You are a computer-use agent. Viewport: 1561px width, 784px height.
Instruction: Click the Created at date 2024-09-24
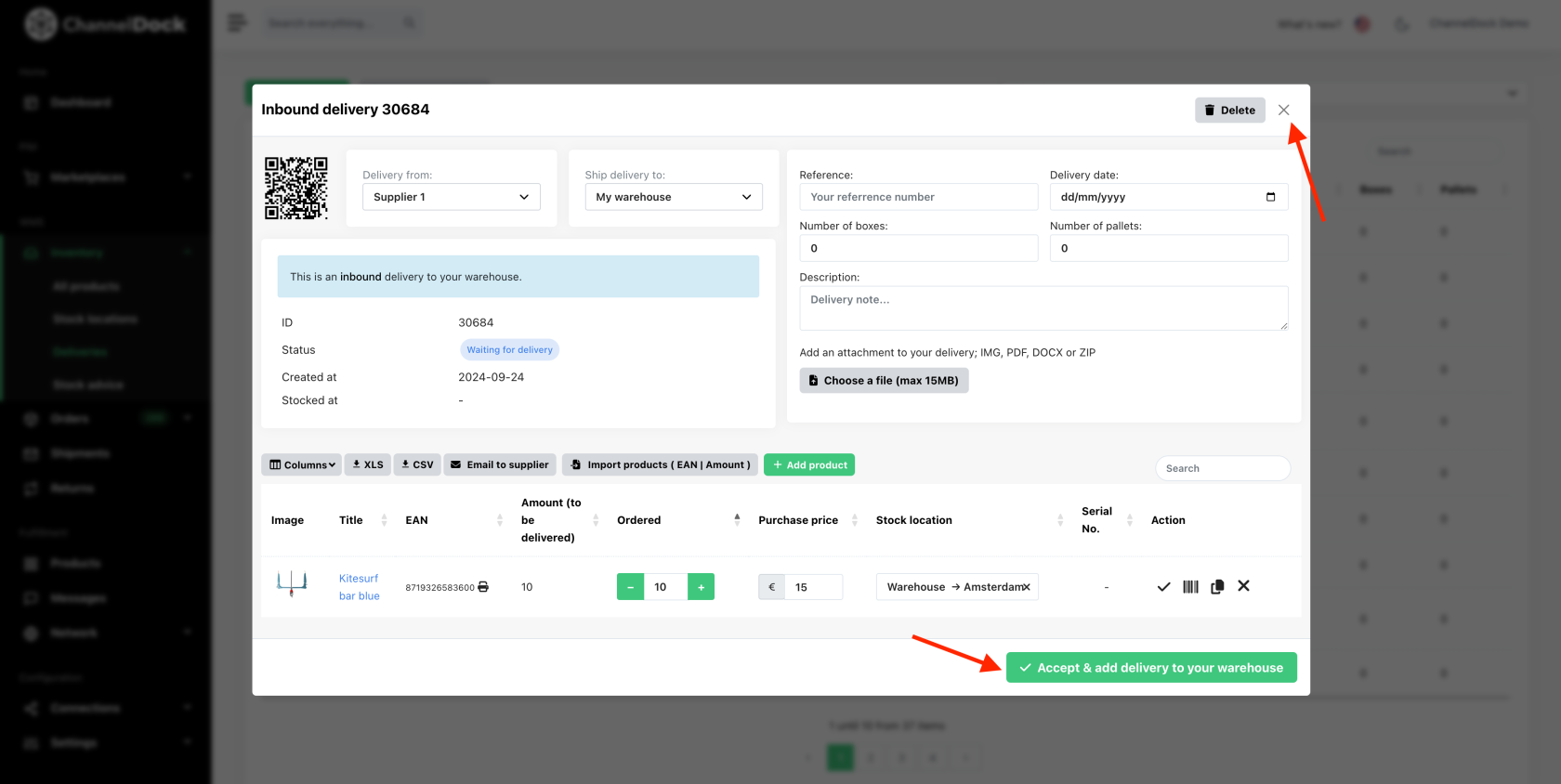point(491,377)
